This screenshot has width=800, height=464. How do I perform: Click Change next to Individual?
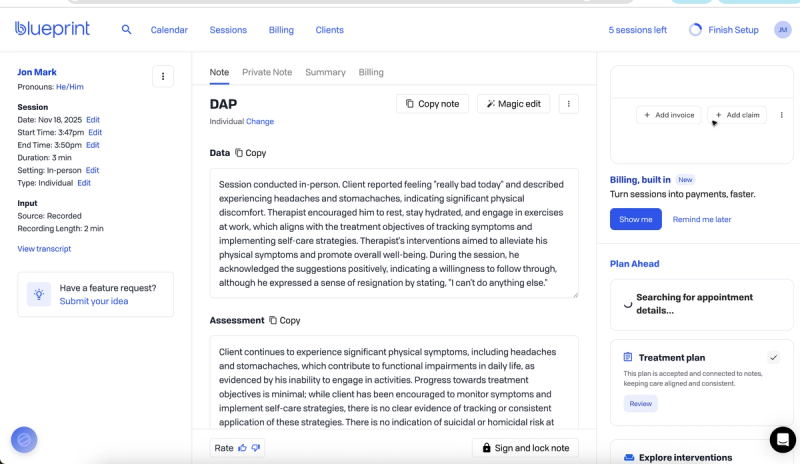(260, 121)
